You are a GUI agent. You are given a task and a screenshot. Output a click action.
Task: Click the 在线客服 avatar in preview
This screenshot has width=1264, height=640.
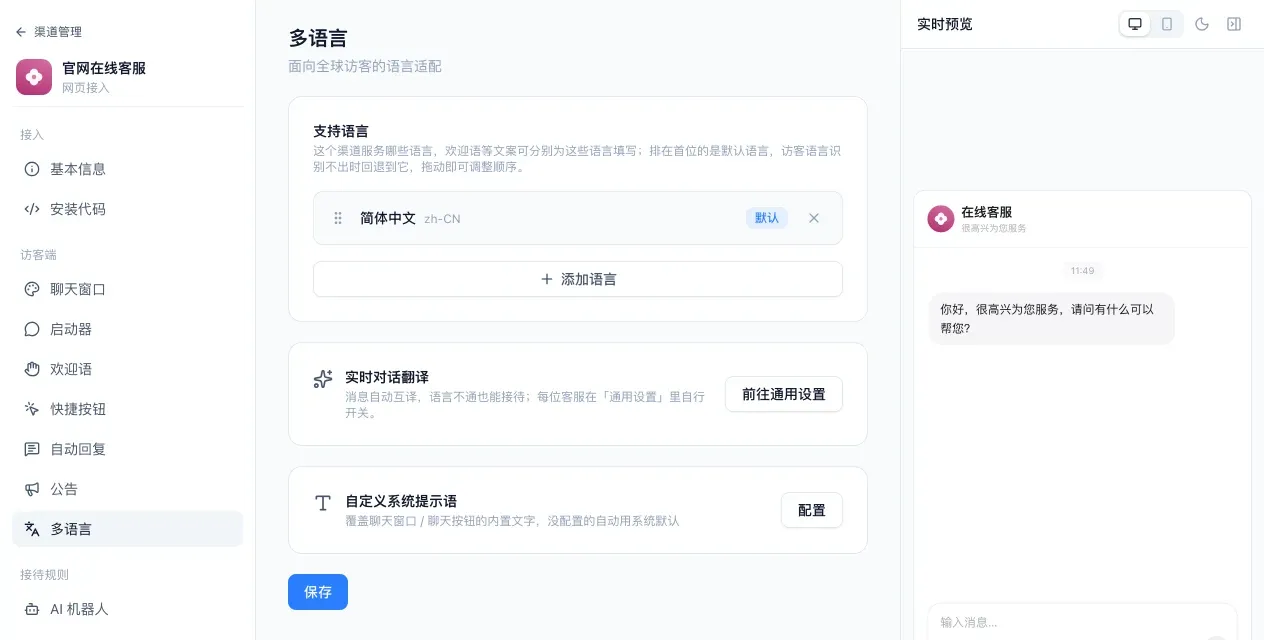pyautogui.click(x=941, y=219)
